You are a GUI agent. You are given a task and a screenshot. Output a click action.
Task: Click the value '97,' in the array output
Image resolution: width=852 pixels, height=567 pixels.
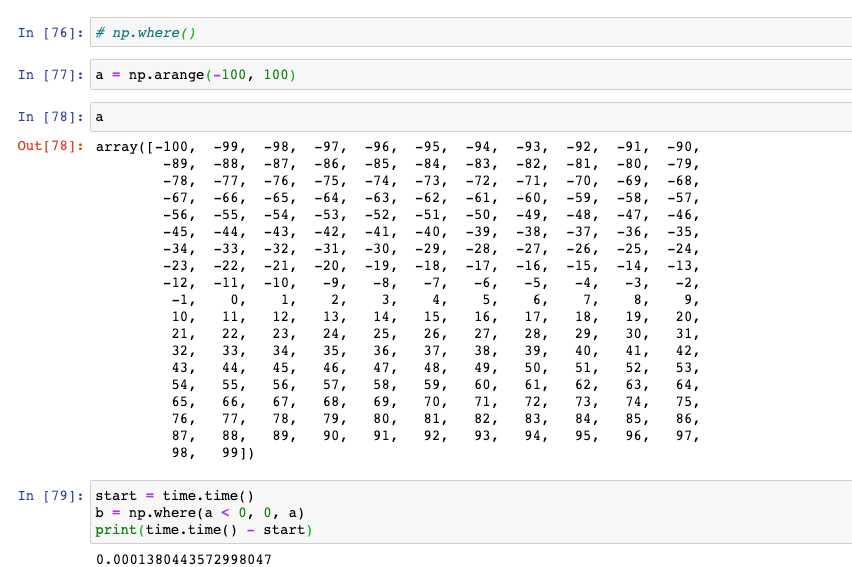[688, 436]
